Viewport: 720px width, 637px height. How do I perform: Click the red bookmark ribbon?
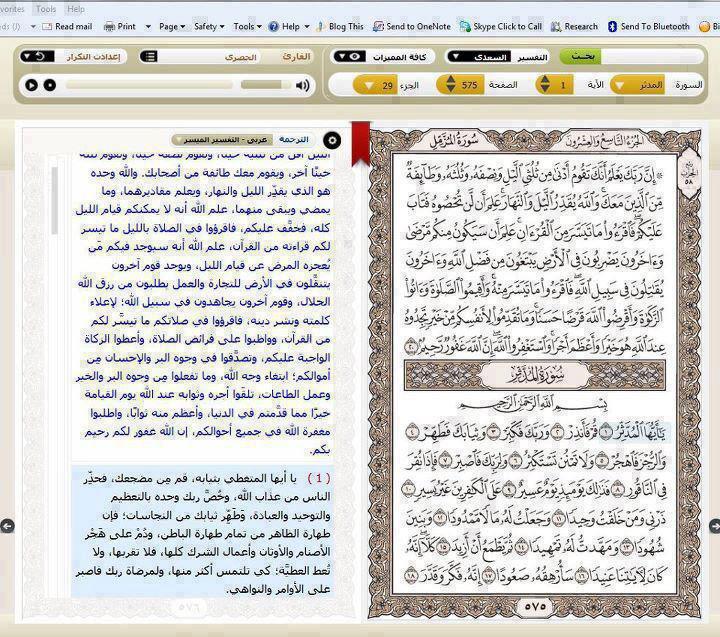click(360, 142)
